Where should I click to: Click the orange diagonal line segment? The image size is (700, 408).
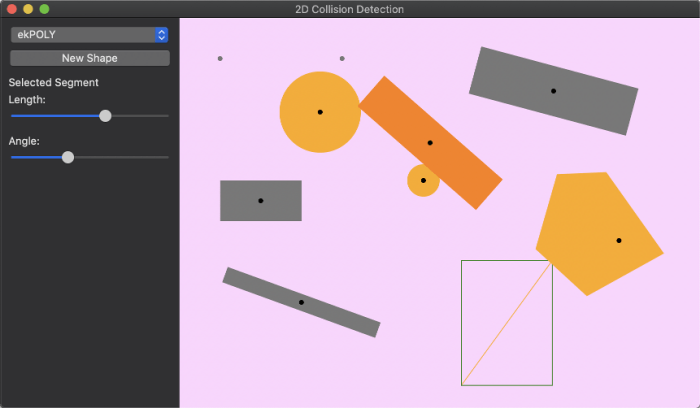coord(507,323)
